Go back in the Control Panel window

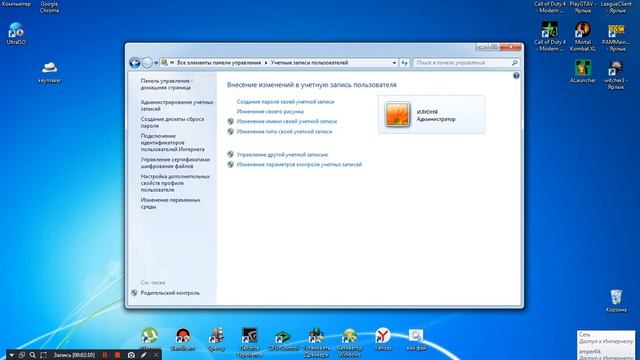[x=135, y=62]
